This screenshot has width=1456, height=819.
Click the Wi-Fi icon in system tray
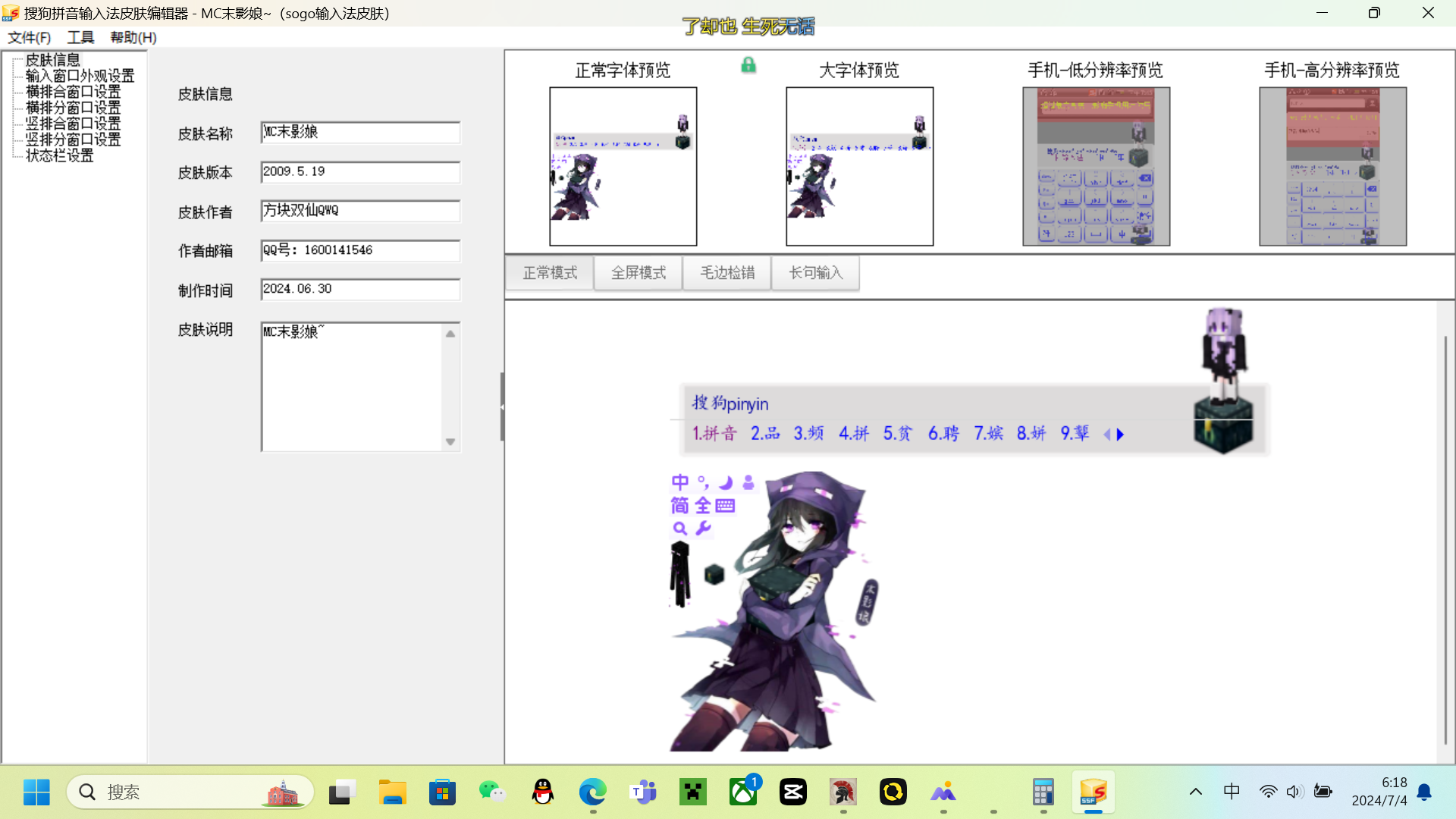(x=1268, y=792)
